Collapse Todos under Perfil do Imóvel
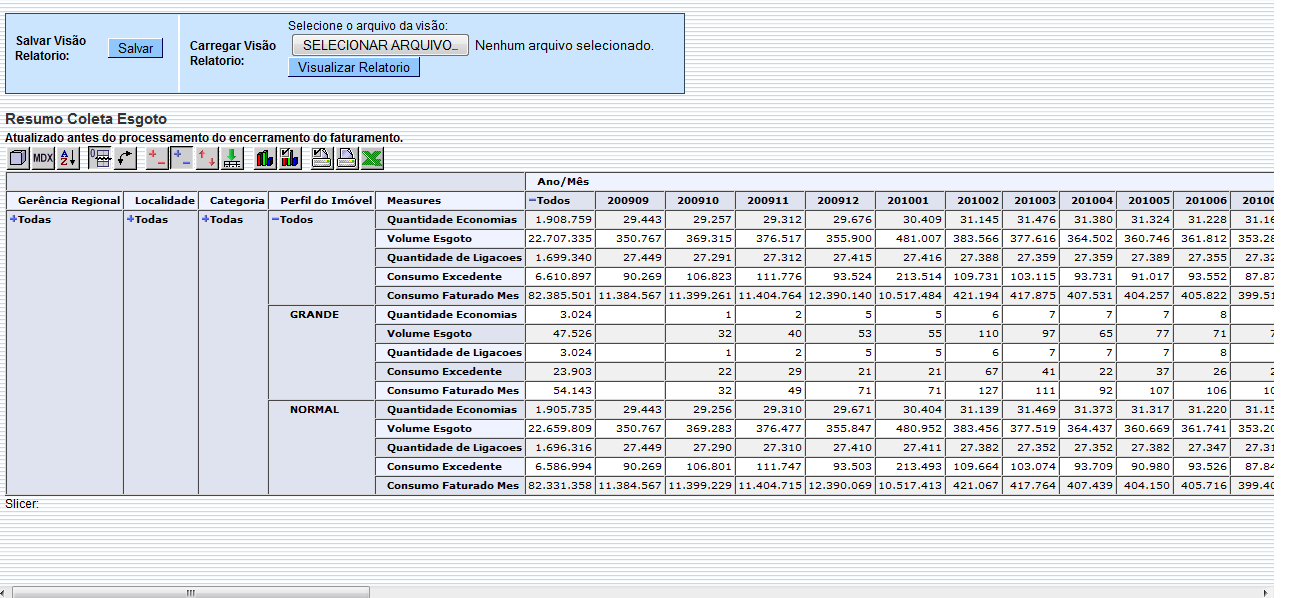1302x598 pixels. point(276,219)
